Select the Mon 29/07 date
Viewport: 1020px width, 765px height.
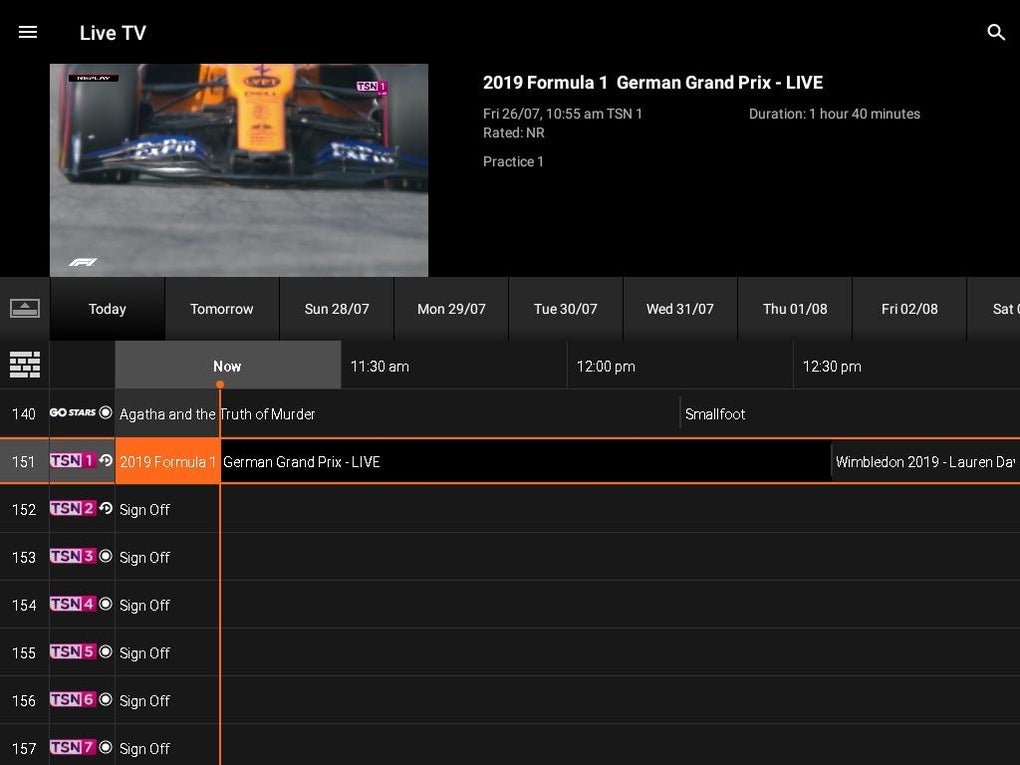451,308
